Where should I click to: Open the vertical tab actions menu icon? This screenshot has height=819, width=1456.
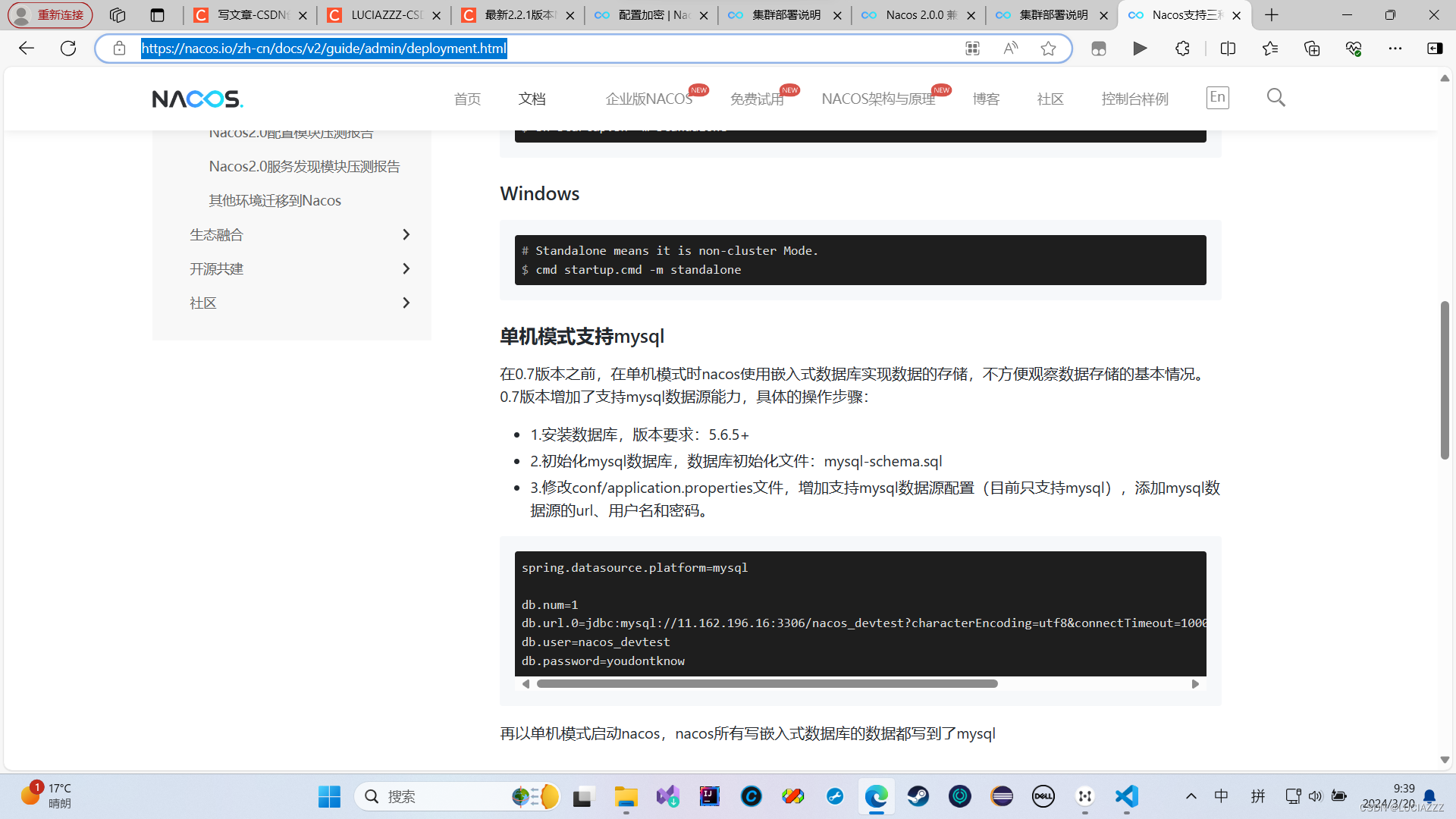[157, 15]
